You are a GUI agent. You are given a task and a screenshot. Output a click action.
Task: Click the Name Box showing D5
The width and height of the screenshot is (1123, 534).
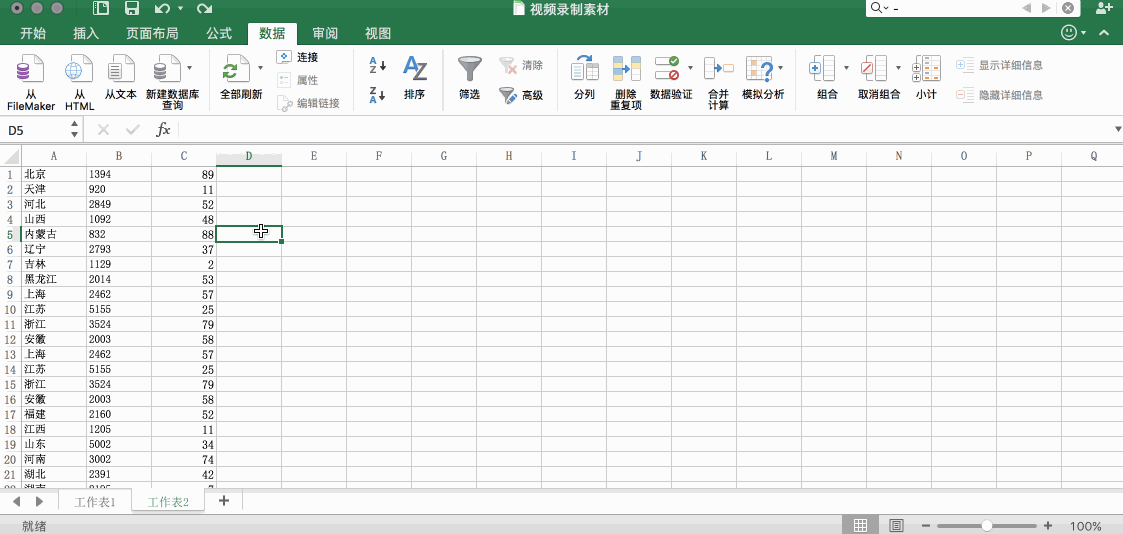[x=37, y=130]
